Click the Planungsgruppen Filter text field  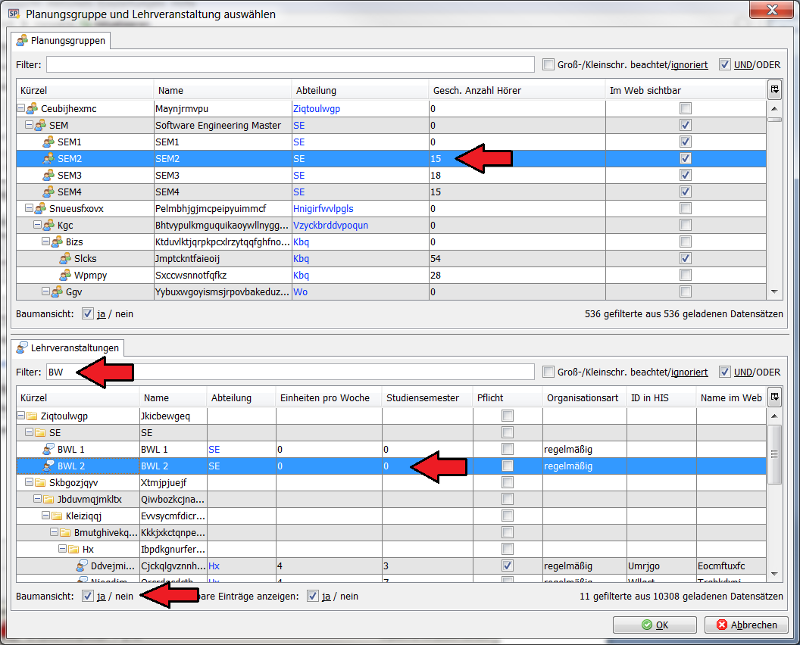(x=290, y=65)
